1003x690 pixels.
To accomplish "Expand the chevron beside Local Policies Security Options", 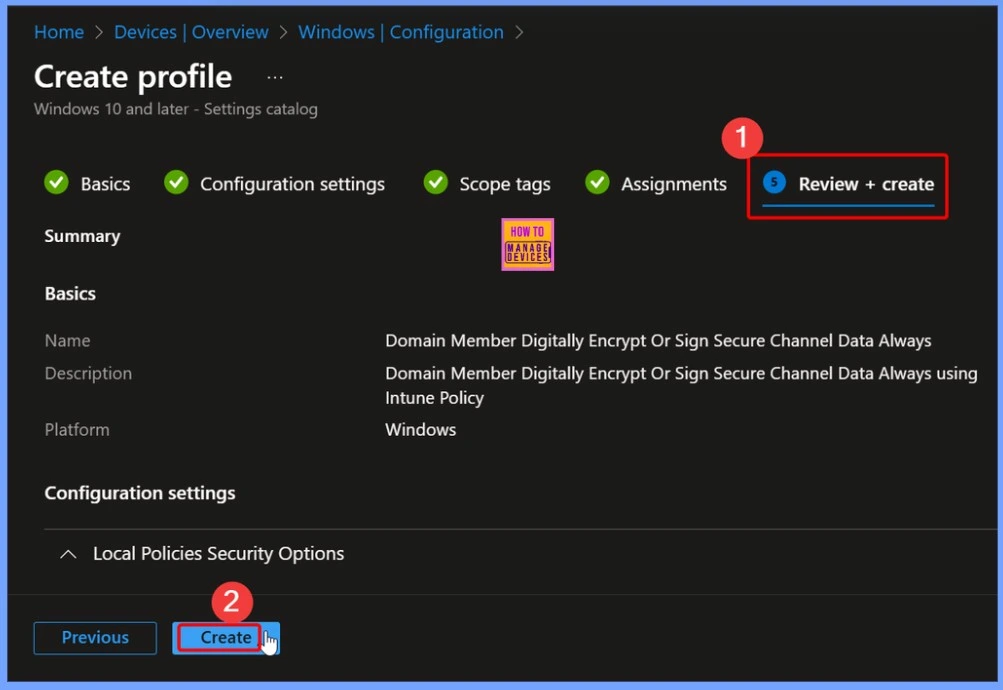I will click(68, 553).
